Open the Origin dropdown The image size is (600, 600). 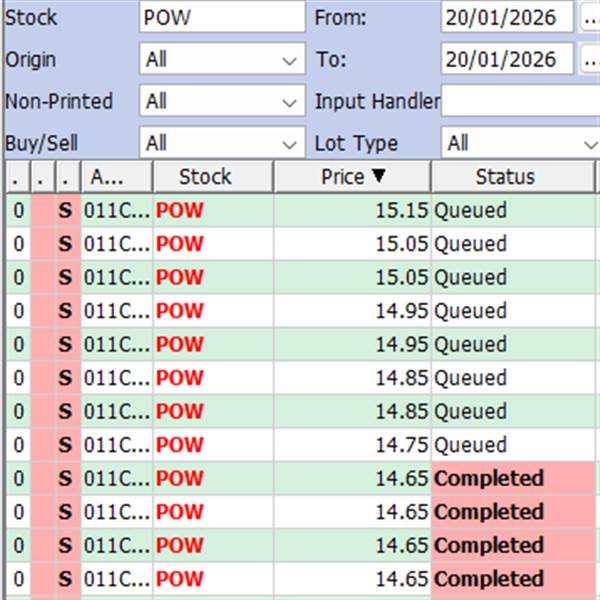pyautogui.click(x=222, y=59)
